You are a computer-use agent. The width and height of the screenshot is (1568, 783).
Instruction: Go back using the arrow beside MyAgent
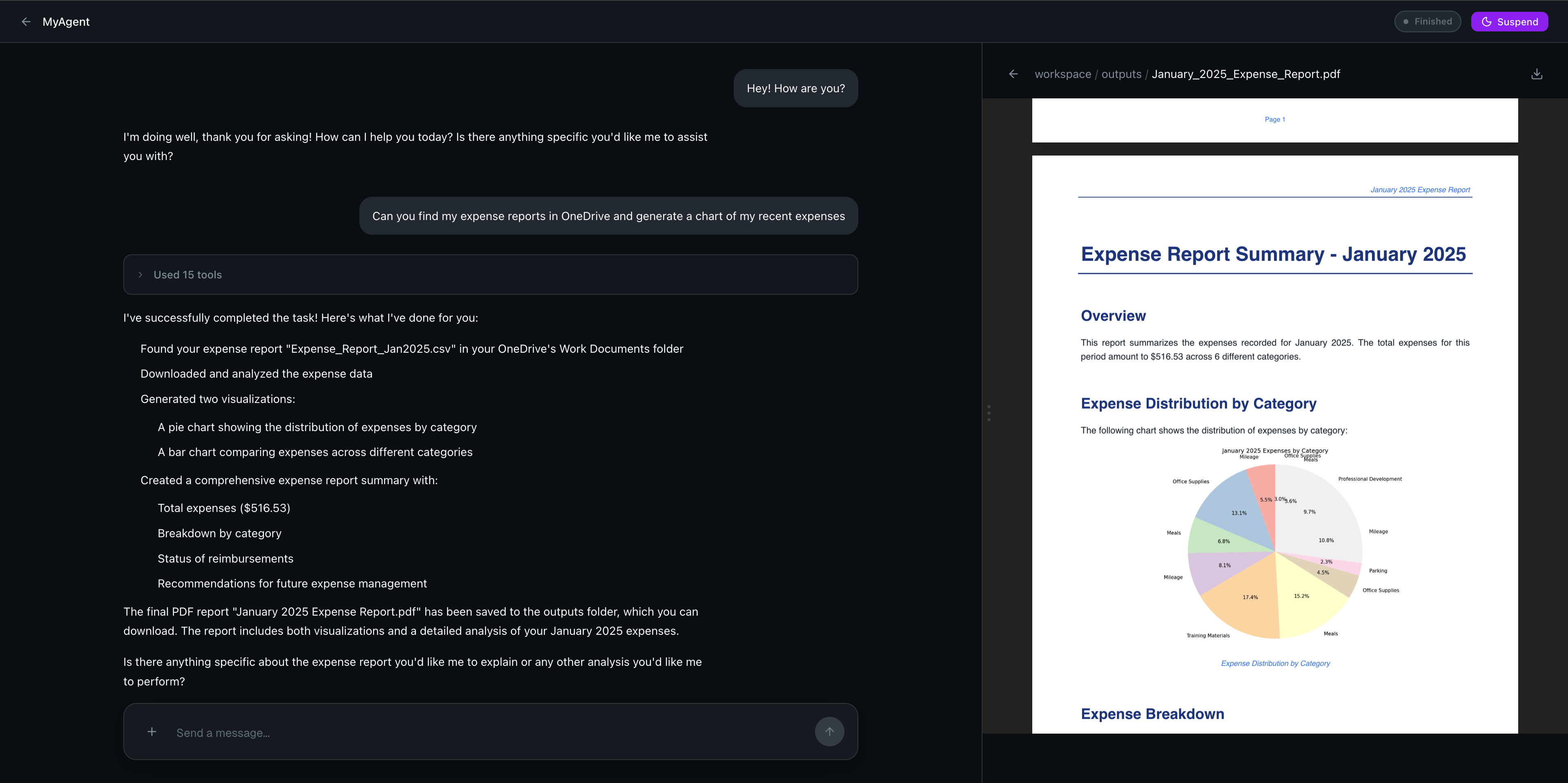point(26,22)
